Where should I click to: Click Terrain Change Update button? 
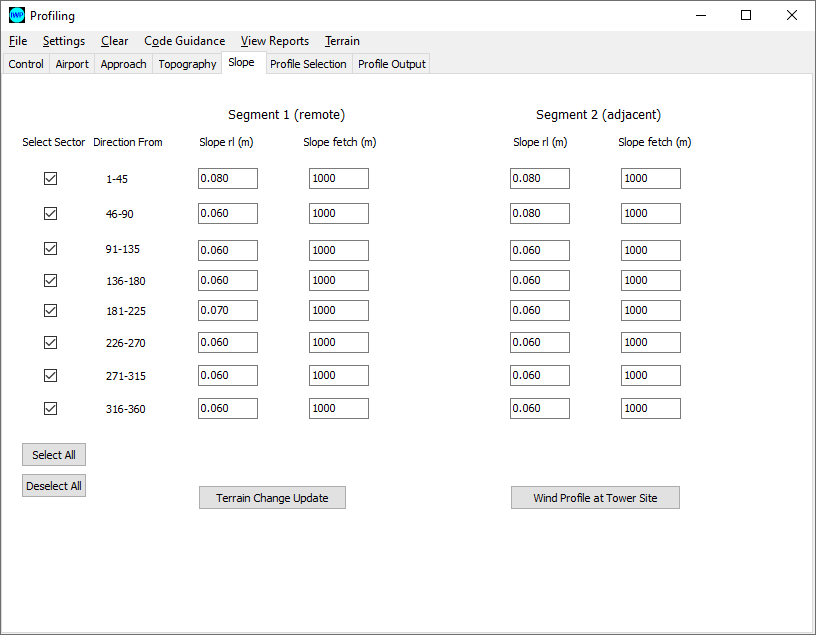(x=272, y=497)
